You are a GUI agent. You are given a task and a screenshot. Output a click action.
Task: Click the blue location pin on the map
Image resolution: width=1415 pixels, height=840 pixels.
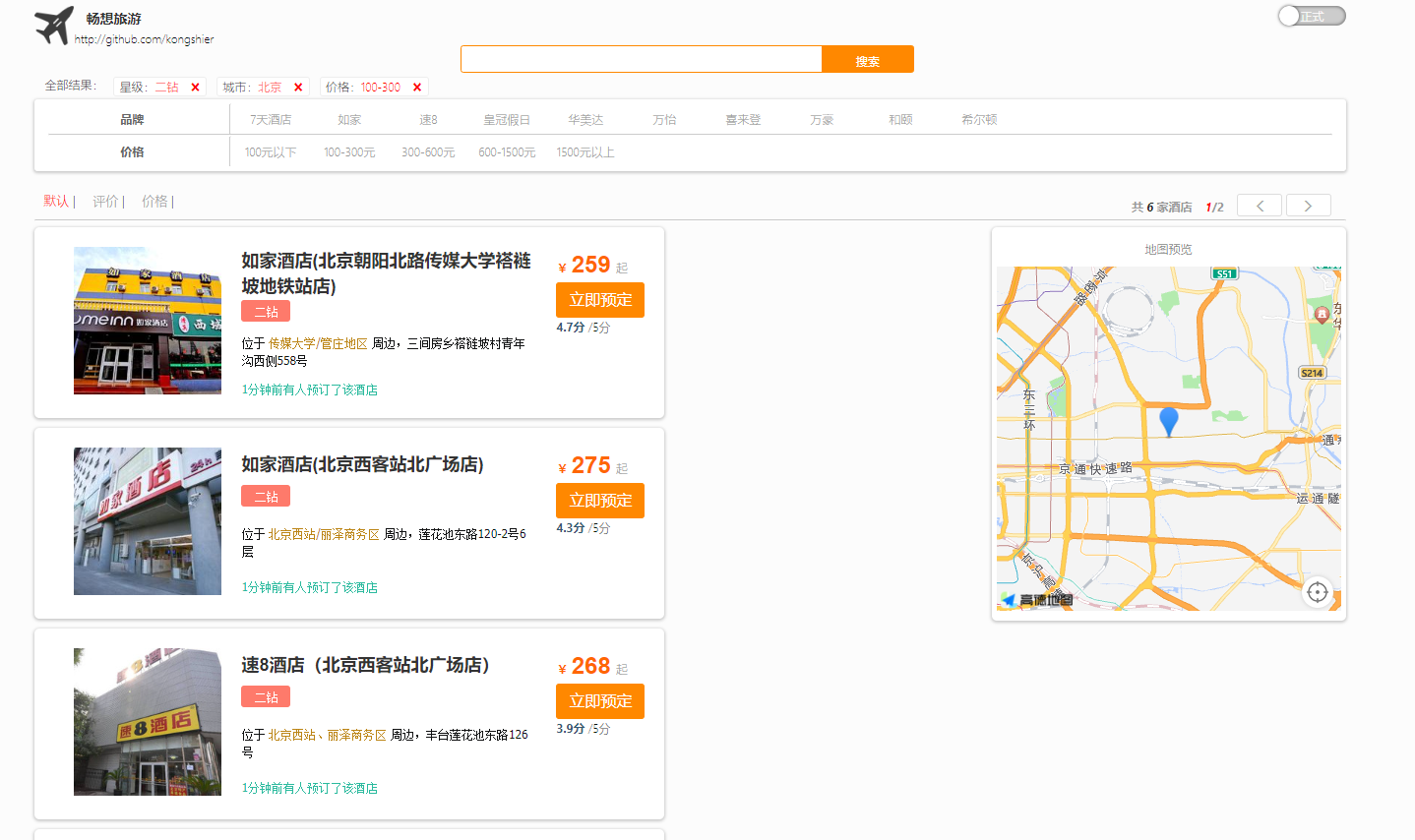[x=1169, y=423]
